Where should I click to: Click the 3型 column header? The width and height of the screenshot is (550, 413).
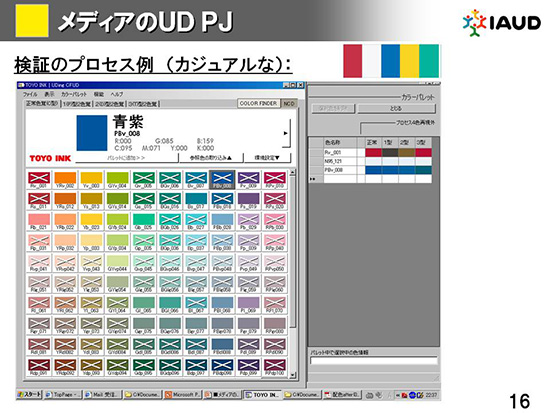423,142
